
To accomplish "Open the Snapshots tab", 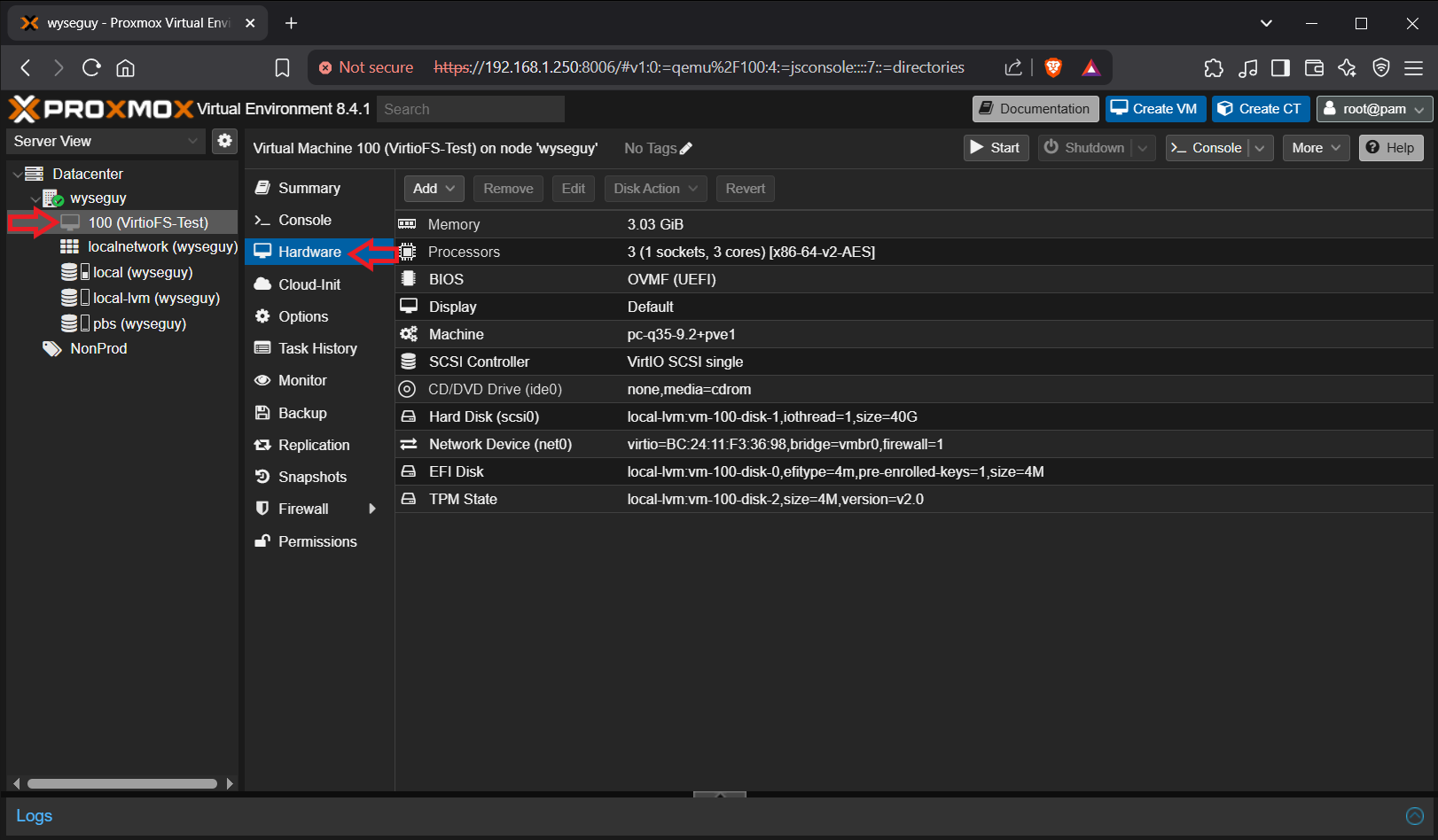I will point(319,477).
